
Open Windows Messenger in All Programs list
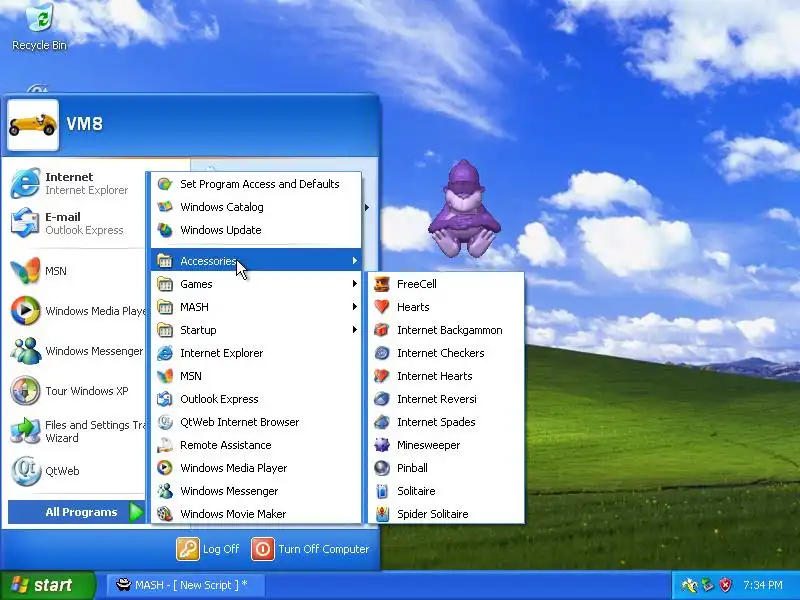(x=256, y=490)
